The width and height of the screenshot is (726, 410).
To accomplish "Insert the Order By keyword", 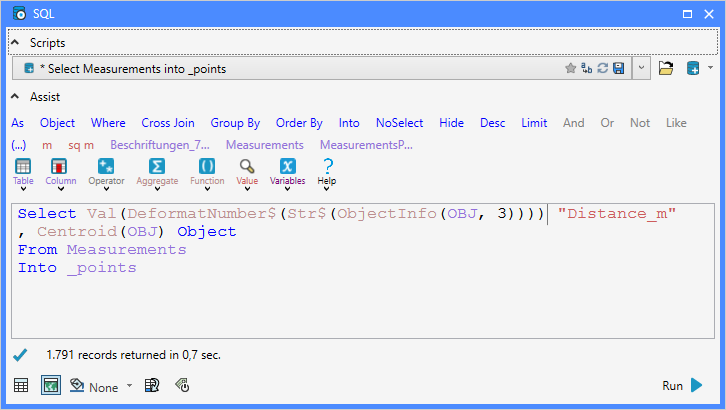I will pos(299,123).
